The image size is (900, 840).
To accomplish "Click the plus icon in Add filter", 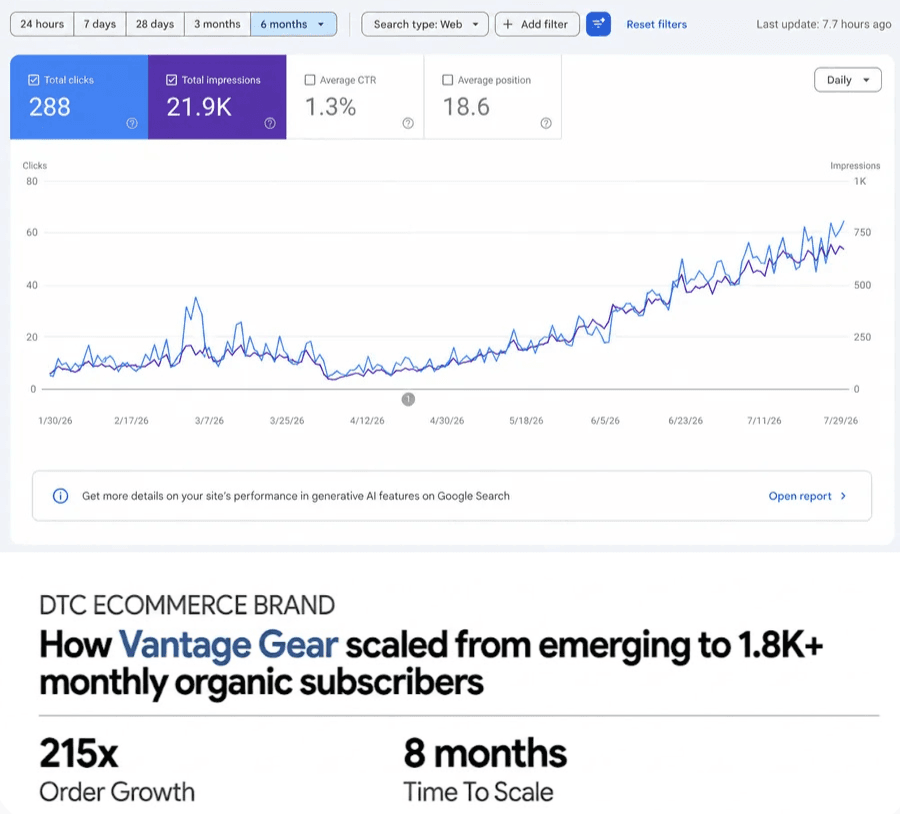I will point(508,24).
